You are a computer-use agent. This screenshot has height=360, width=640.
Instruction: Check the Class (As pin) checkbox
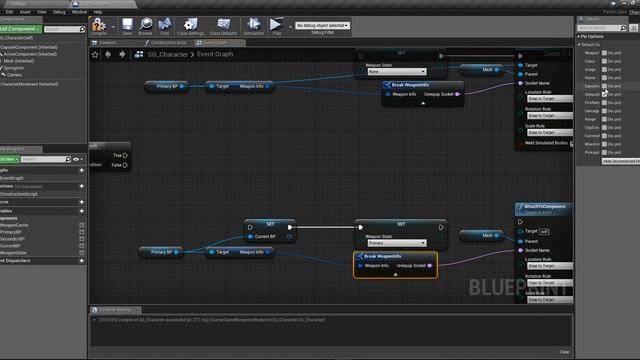pos(604,61)
